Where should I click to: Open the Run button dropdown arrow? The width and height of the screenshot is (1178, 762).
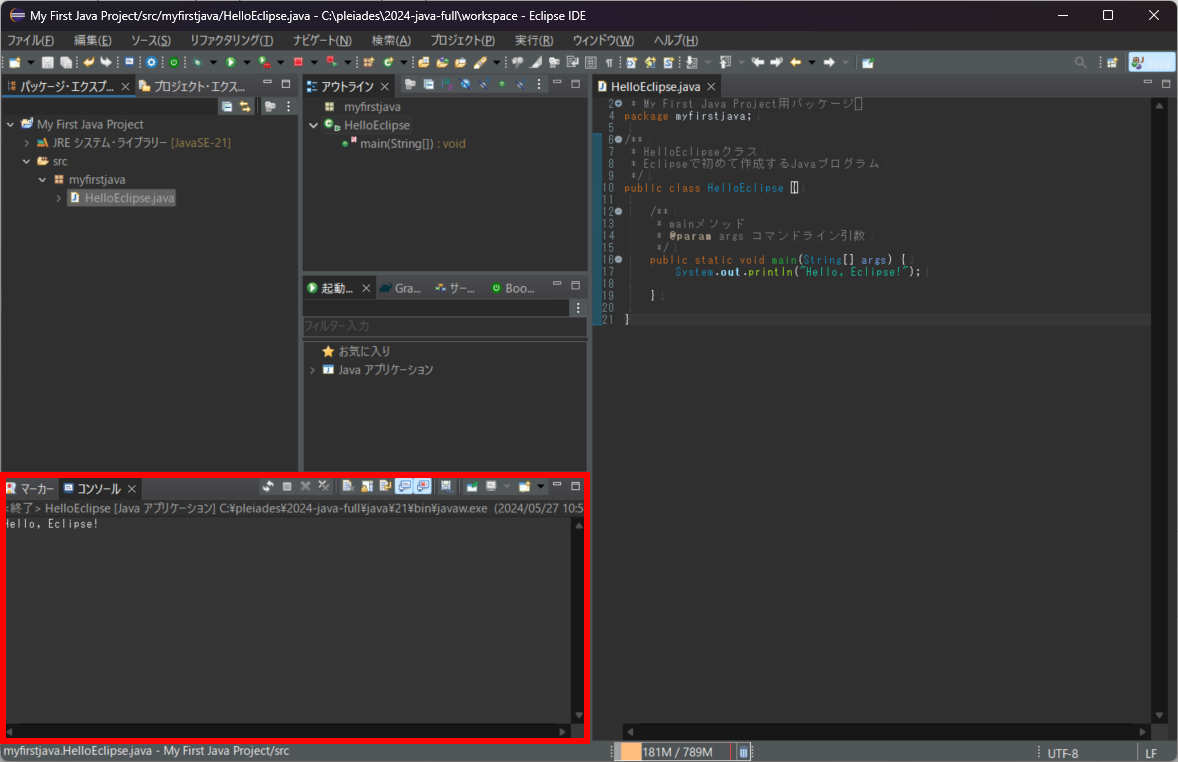tap(246, 62)
